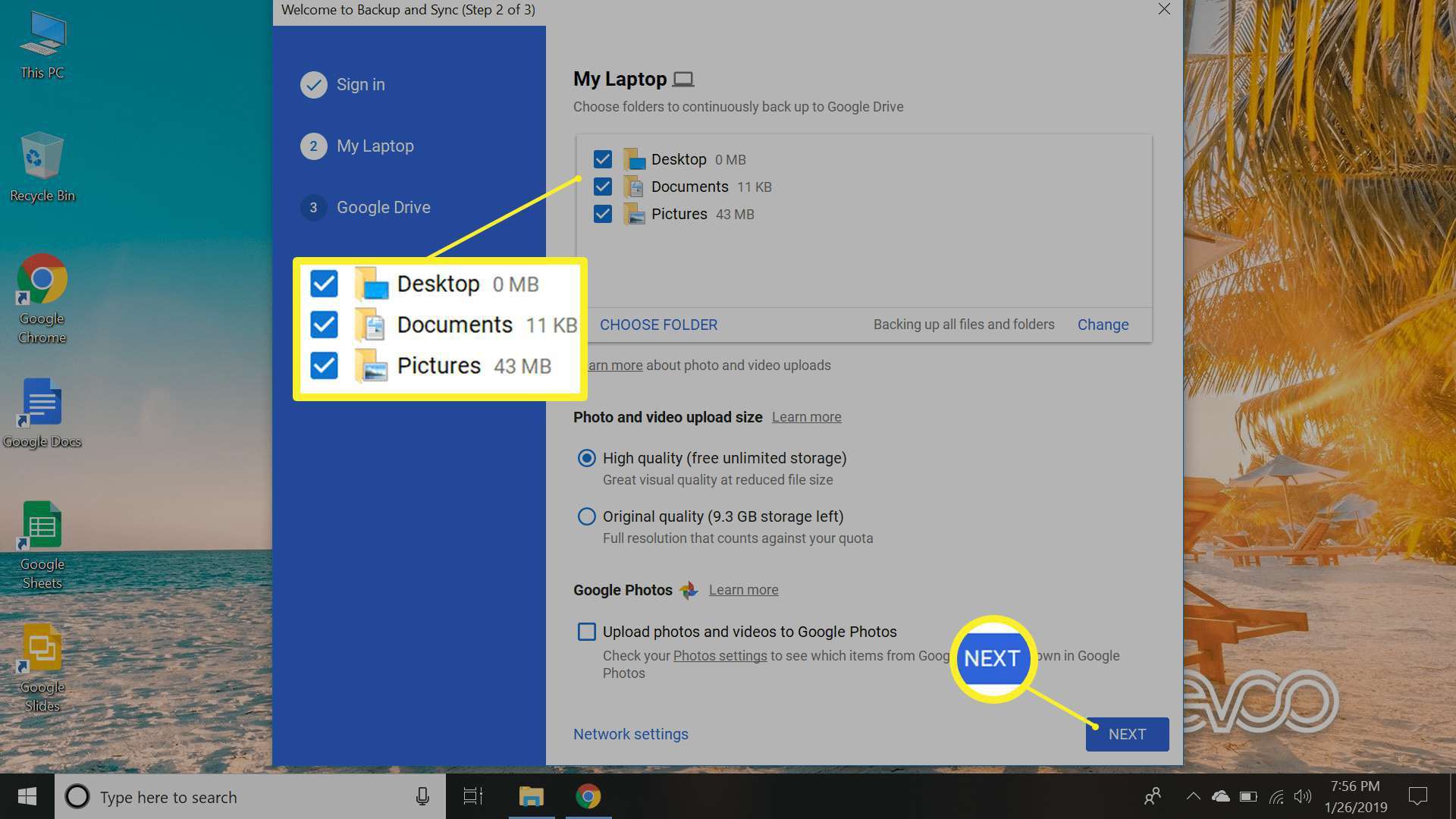Open Network settings at bottom
Screen dimensions: 1456x819
coord(631,733)
